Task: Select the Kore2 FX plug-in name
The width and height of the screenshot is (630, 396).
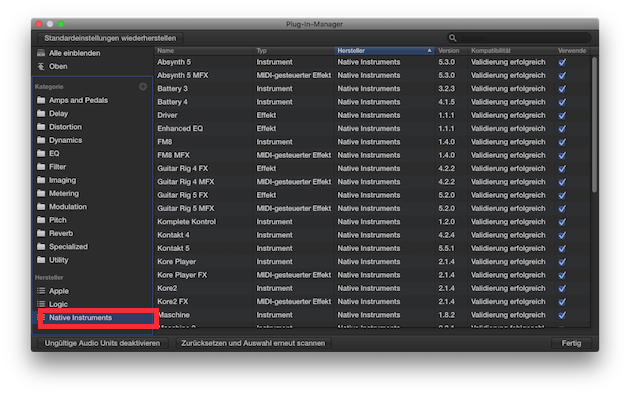Action: point(172,302)
